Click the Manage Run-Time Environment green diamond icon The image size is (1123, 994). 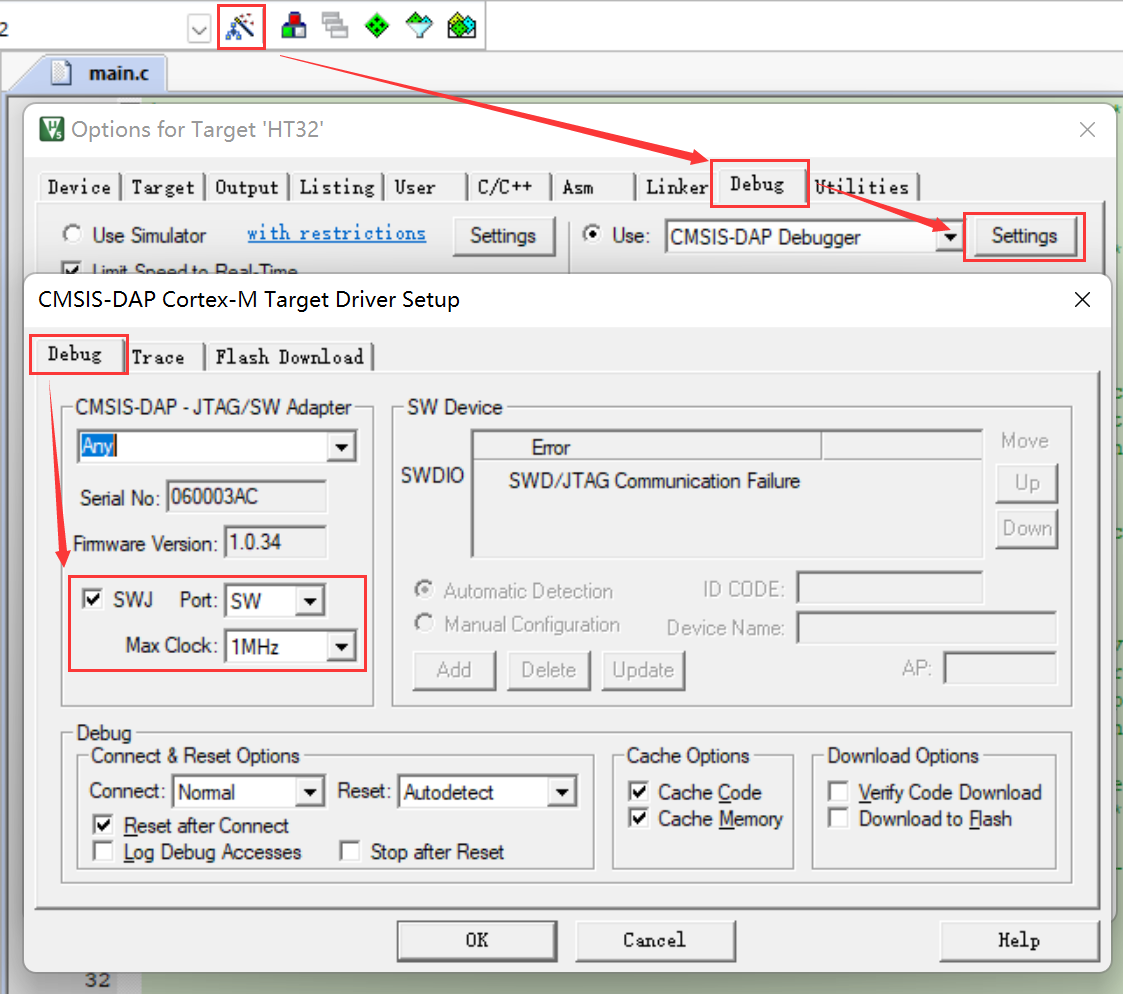[376, 26]
